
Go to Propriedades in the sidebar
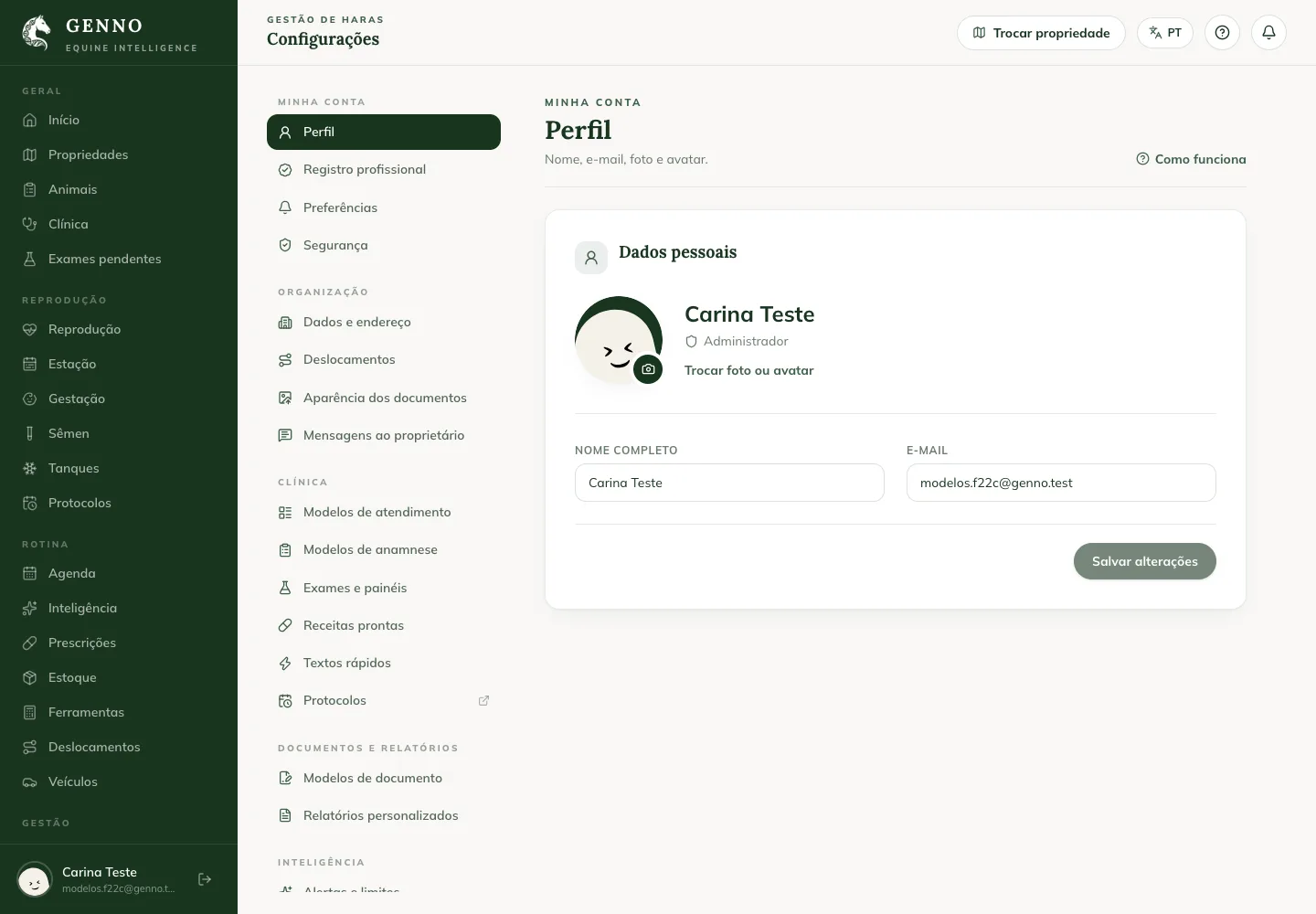[119, 154]
